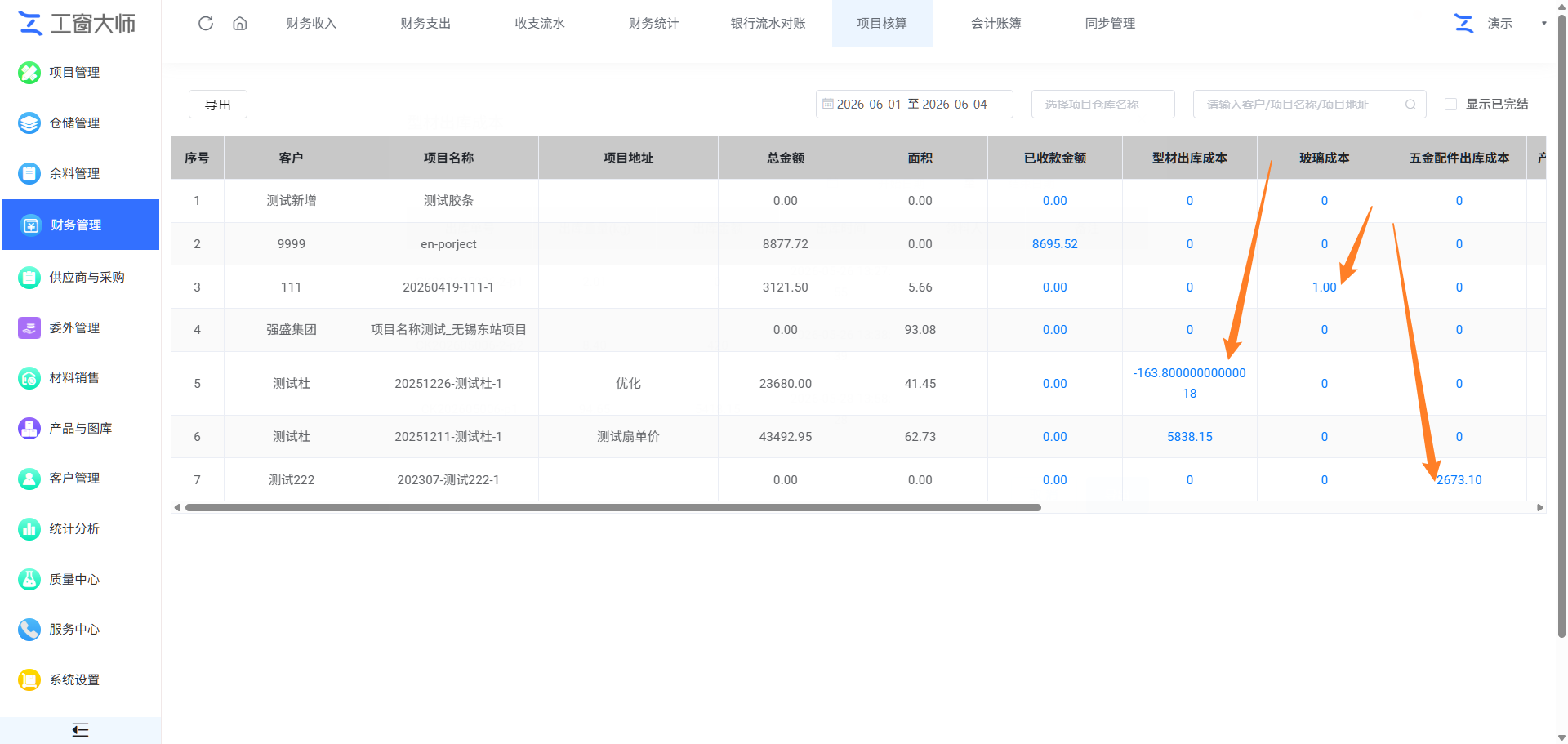
Task: Expand 演示 user dropdown arrow
Action: [1543, 23]
